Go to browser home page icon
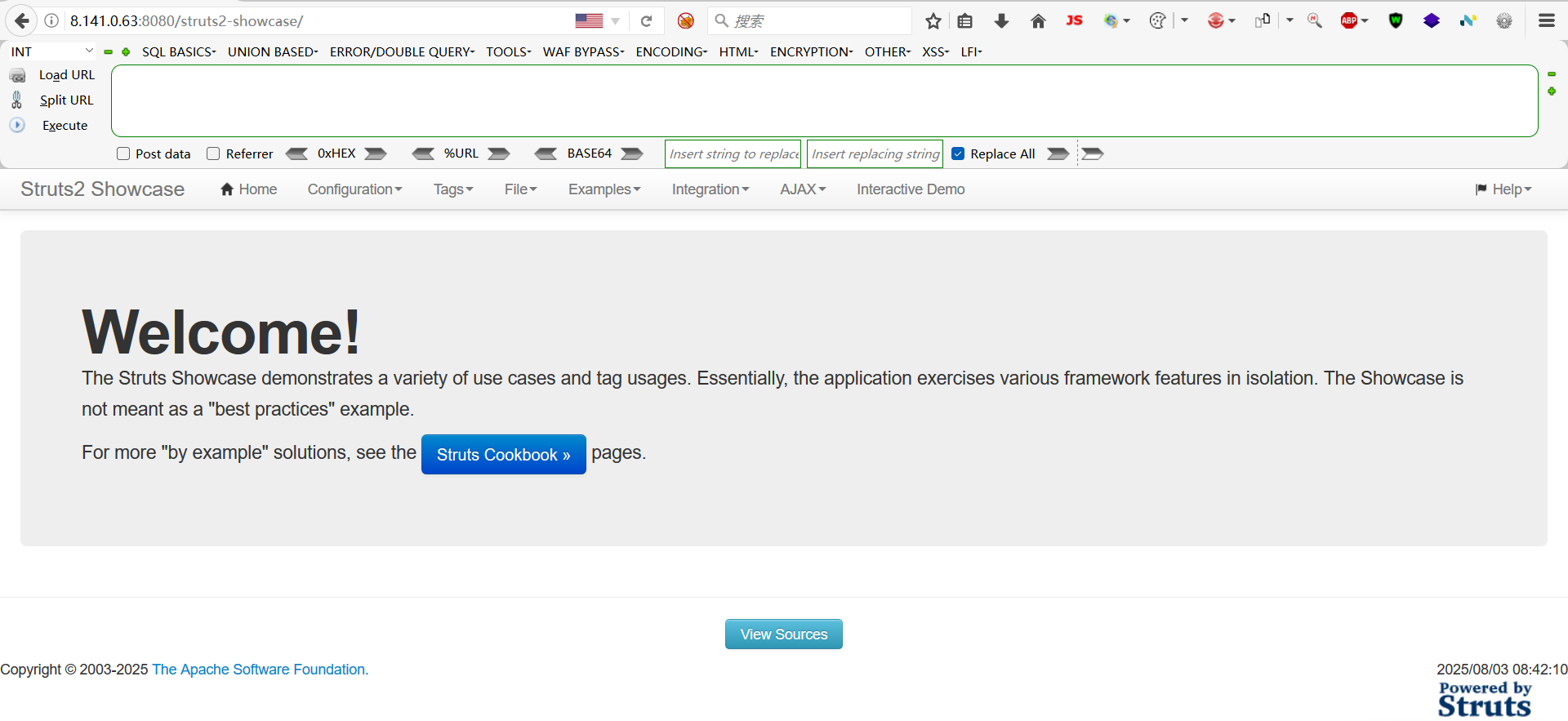 click(1038, 21)
